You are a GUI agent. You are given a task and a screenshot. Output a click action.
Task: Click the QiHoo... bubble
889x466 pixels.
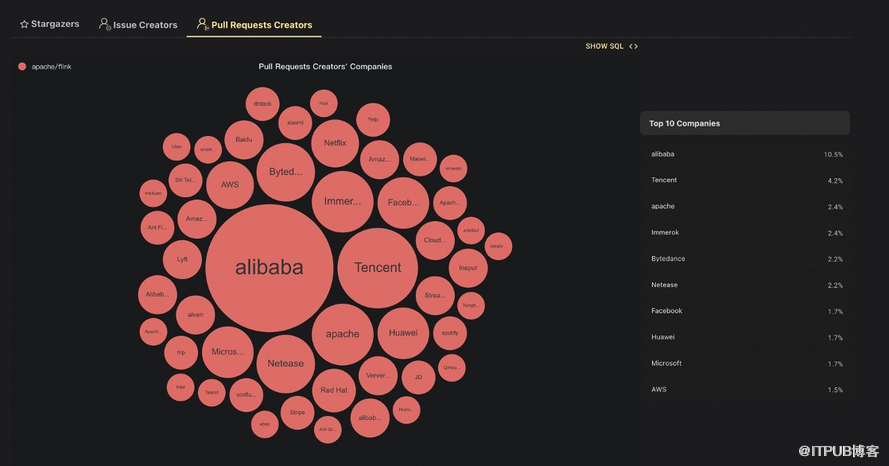(x=452, y=368)
